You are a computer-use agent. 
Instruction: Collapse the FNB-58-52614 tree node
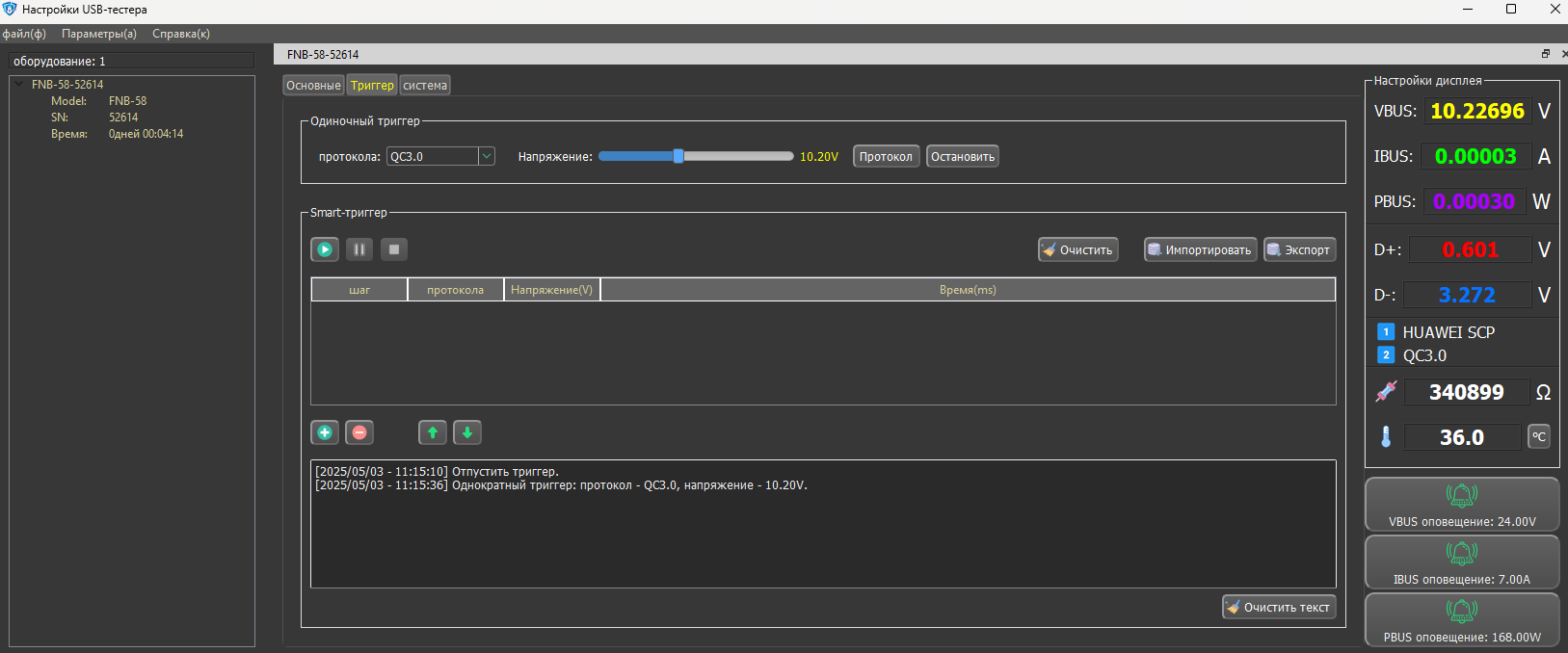pos(19,85)
